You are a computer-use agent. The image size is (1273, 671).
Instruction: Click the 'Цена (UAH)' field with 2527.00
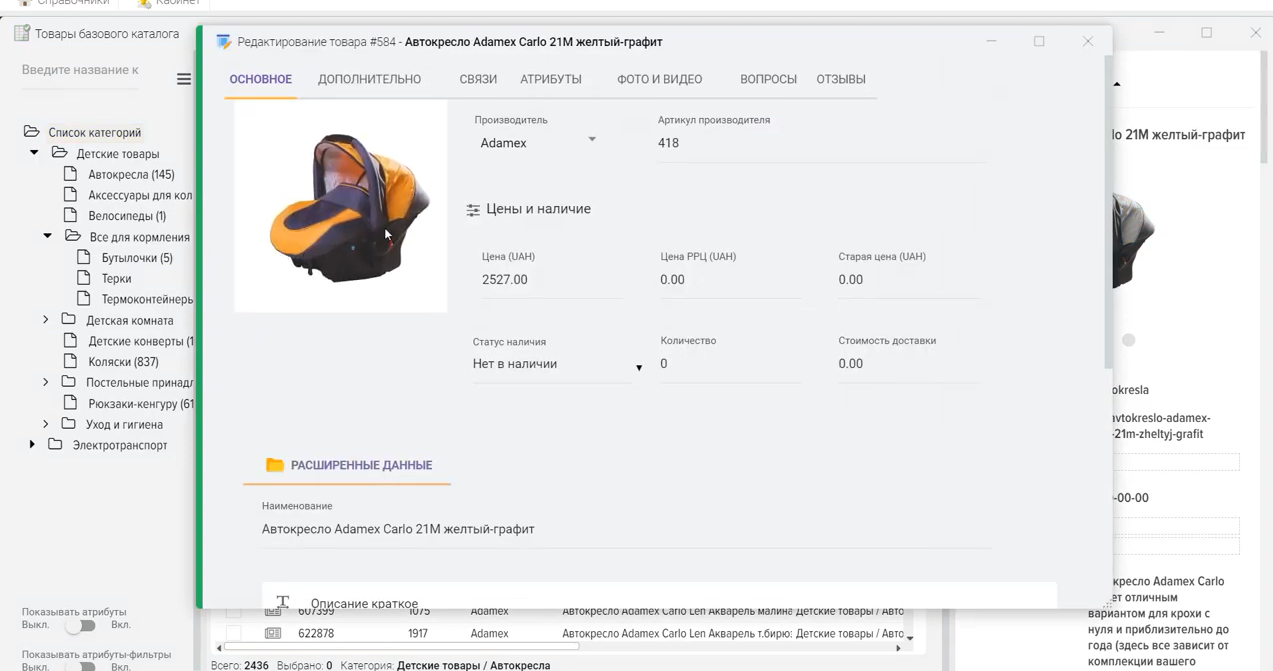[x=550, y=280]
